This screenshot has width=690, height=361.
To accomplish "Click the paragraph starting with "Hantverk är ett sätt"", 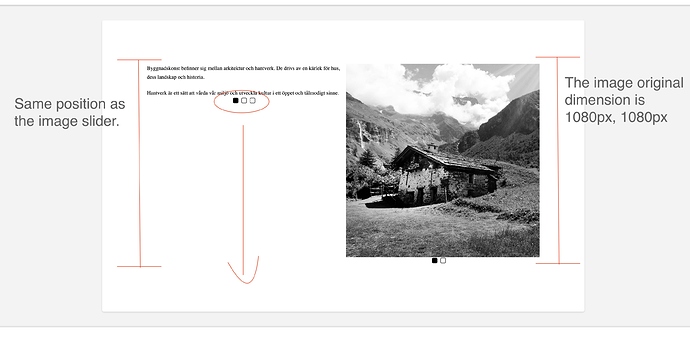I will [x=243, y=93].
